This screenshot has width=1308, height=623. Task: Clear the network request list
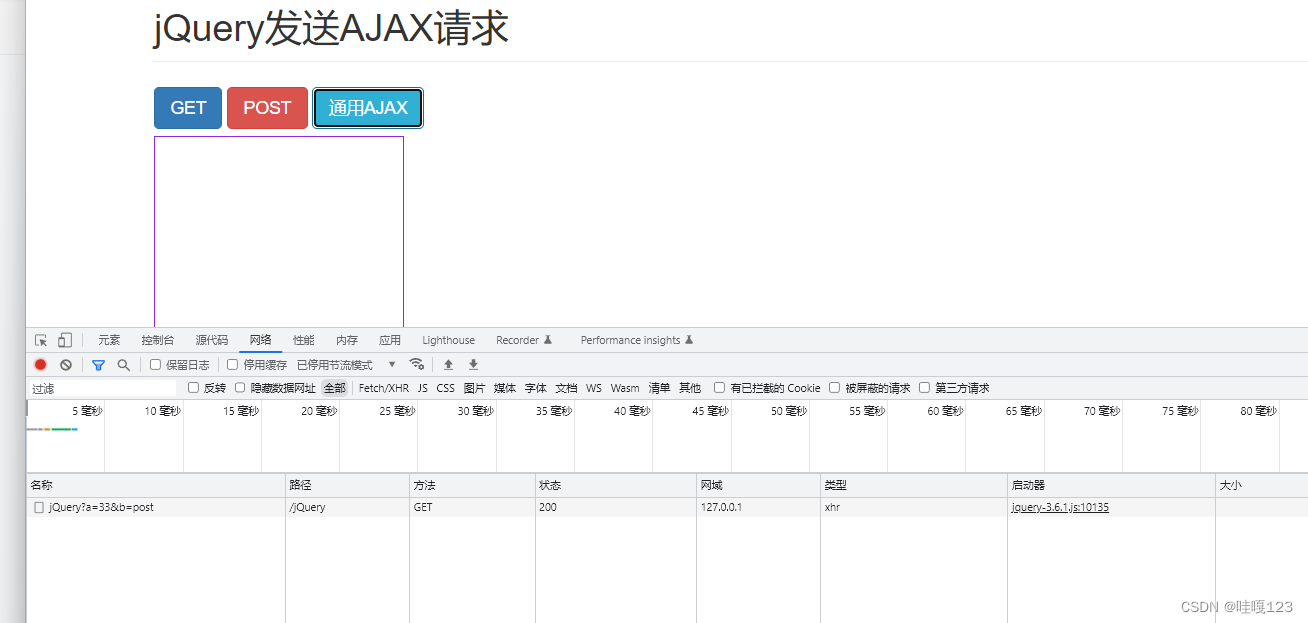[66, 364]
